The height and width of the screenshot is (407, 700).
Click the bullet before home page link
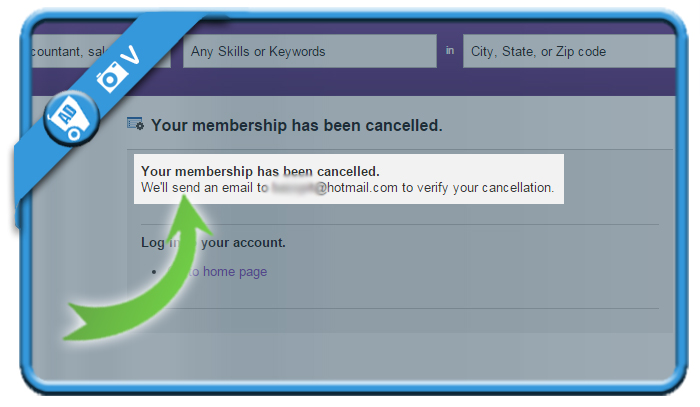click(154, 272)
